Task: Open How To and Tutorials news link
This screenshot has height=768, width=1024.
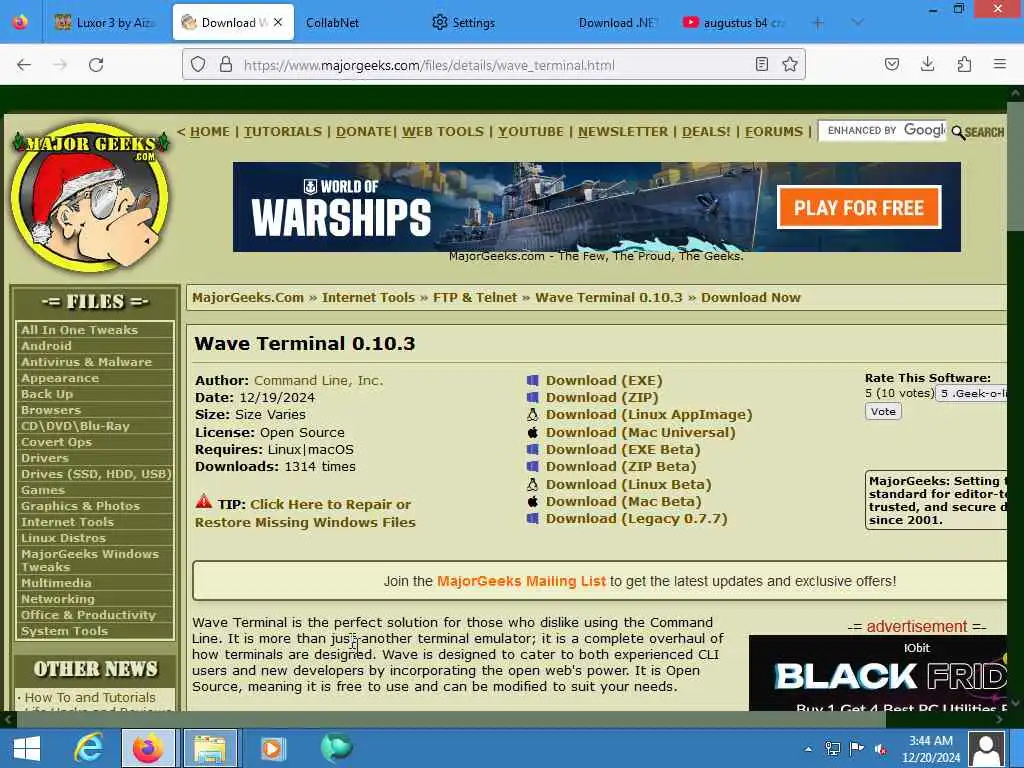Action: tap(90, 697)
